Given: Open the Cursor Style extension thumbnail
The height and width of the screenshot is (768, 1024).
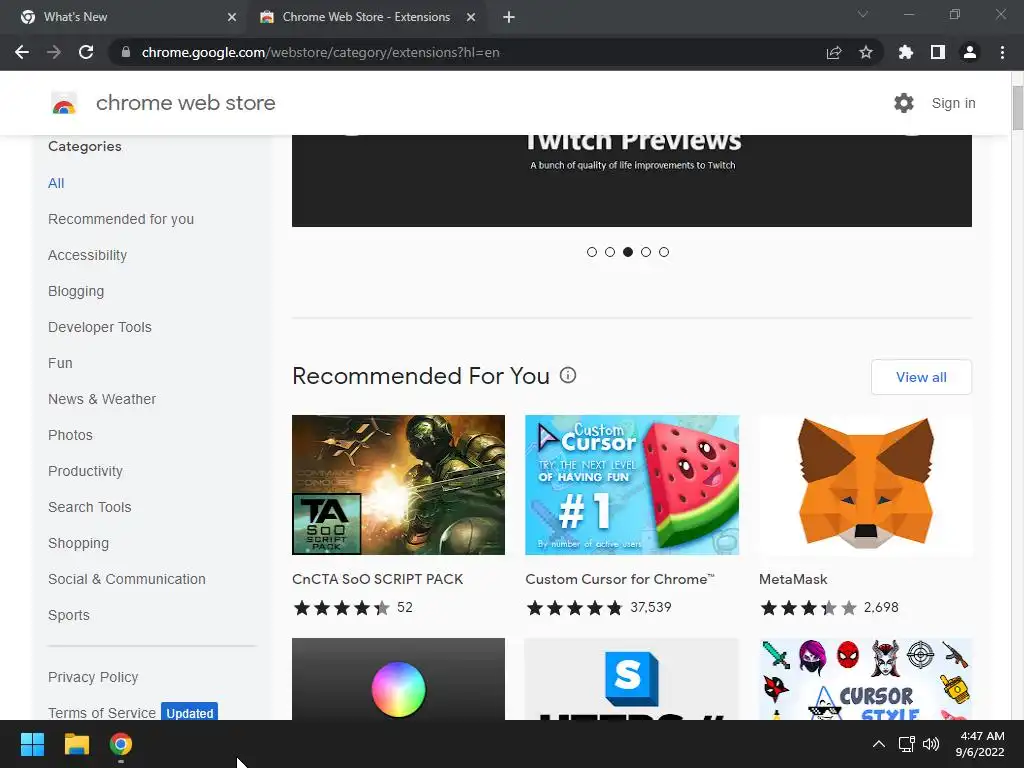Looking at the screenshot, I should (x=865, y=679).
